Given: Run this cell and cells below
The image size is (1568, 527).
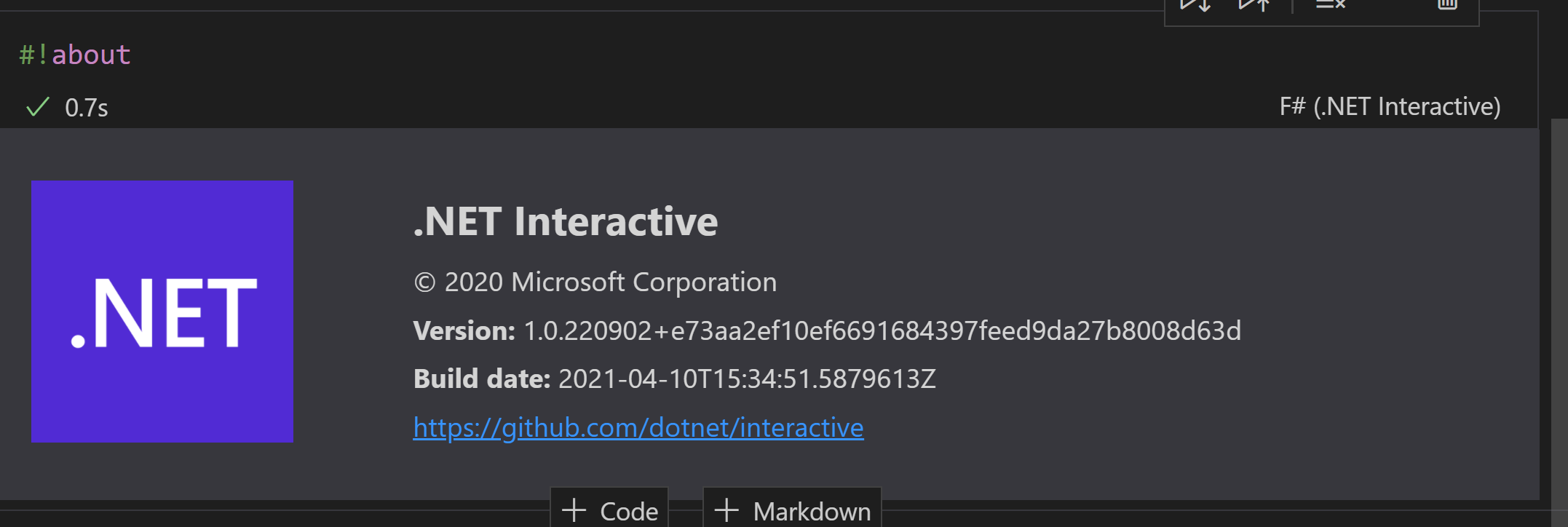Looking at the screenshot, I should [1195, 4].
